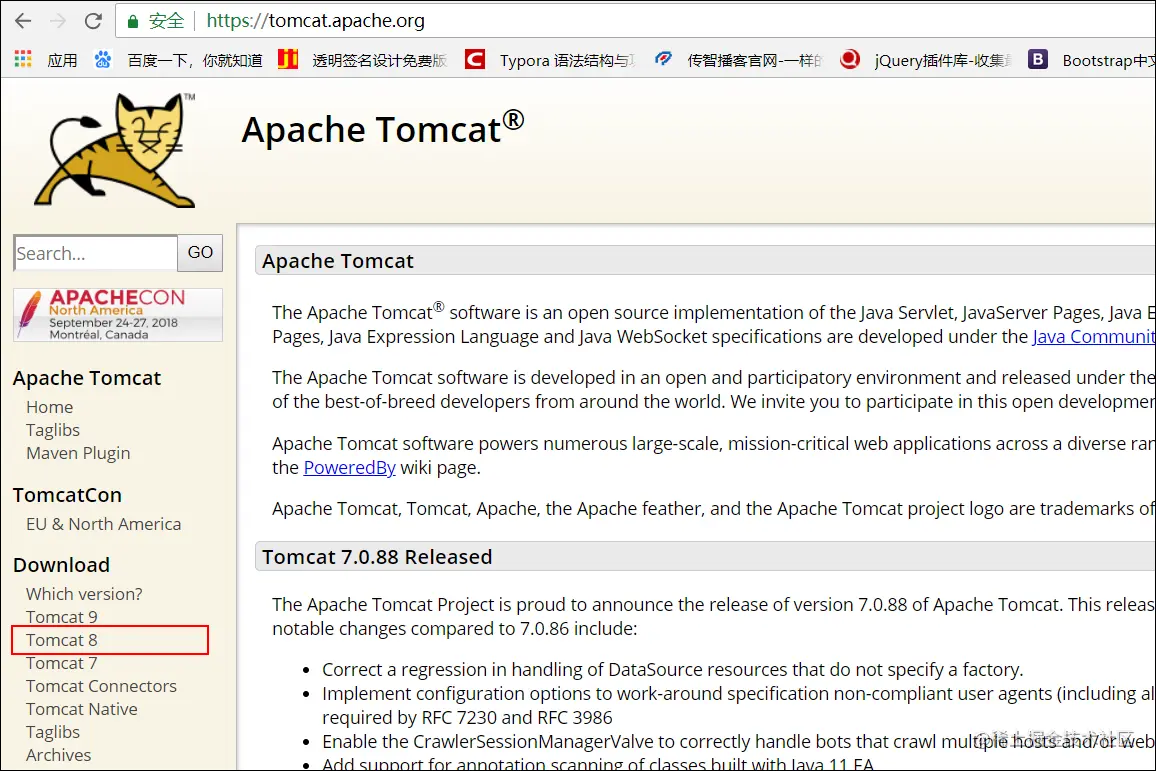Open the Maven Plugin link
Viewport: 1156px width, 771px height.
[x=78, y=453]
